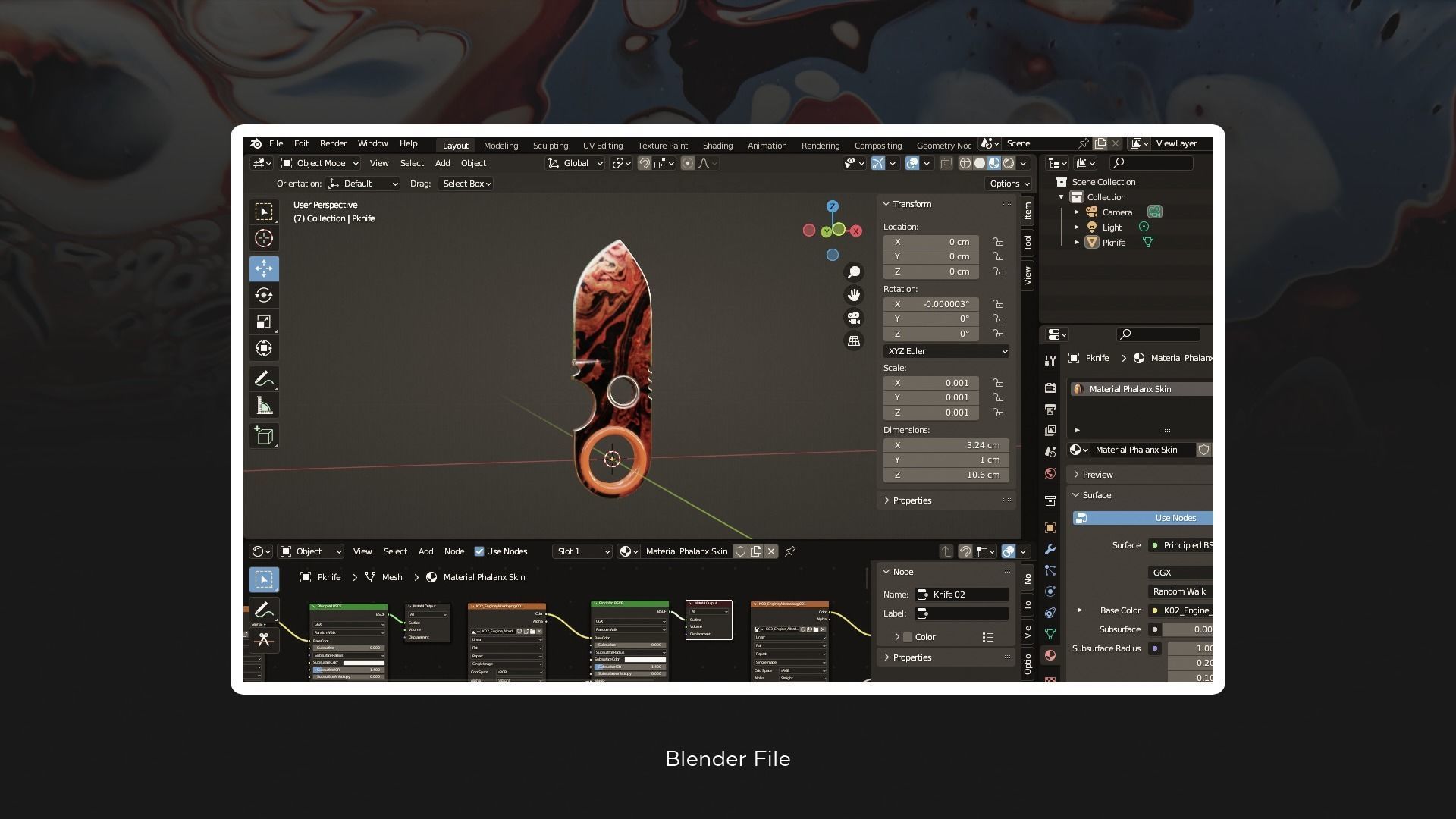The width and height of the screenshot is (1456, 819).
Task: Unlink material with X in node editor header
Action: (771, 551)
